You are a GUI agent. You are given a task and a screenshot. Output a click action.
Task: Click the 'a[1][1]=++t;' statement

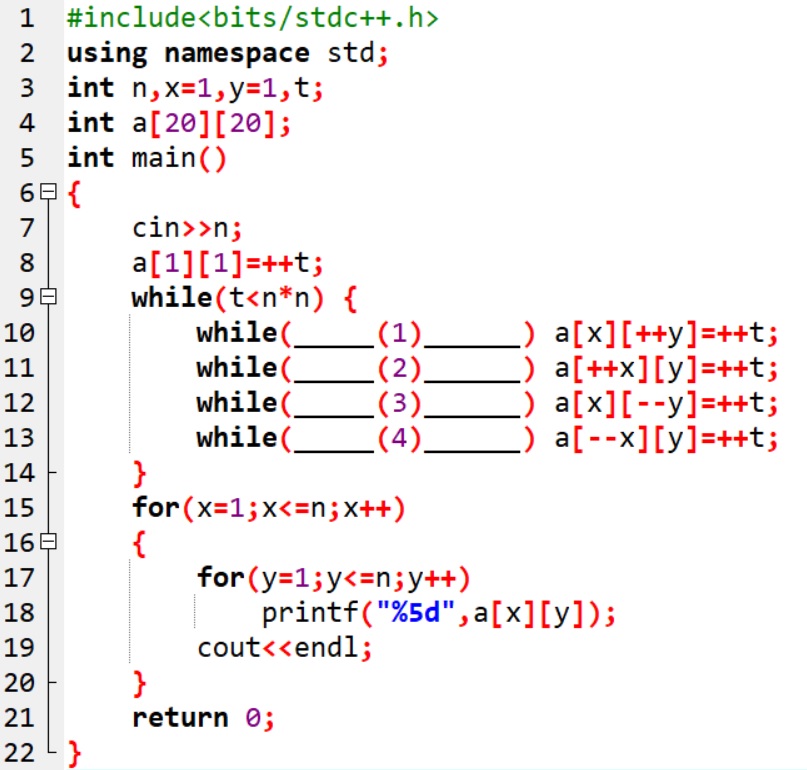227,263
